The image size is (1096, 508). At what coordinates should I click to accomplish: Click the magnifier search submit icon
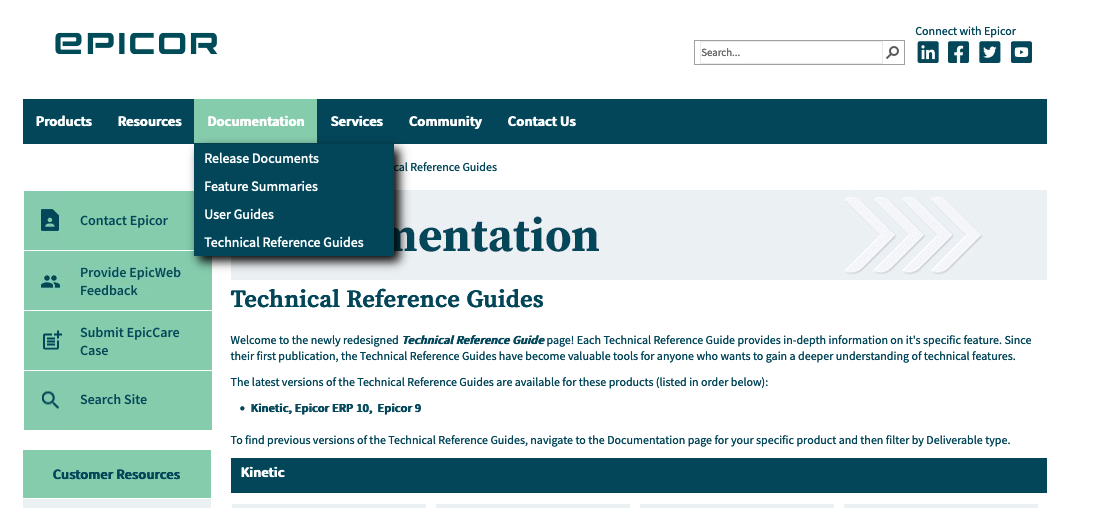coord(893,52)
